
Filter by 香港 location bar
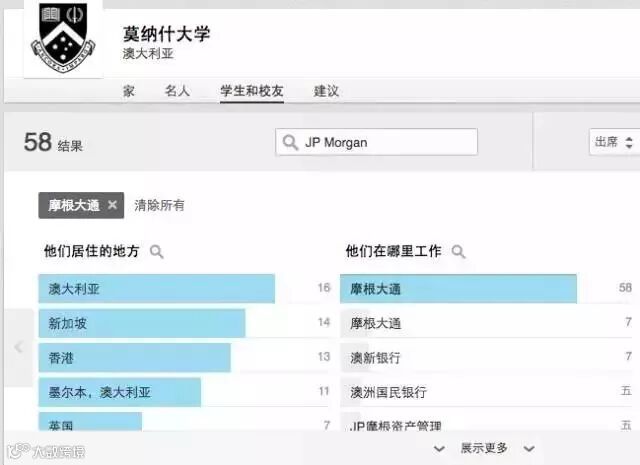tap(135, 358)
